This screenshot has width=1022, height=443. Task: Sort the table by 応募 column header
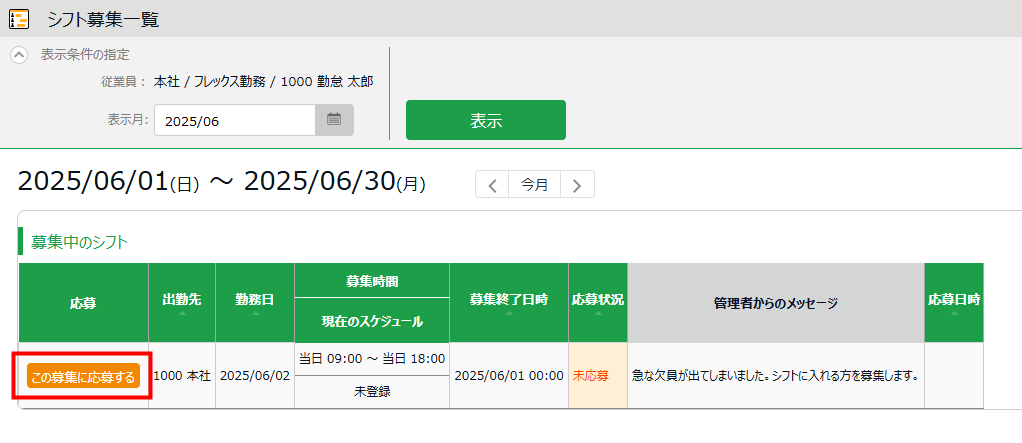83,302
